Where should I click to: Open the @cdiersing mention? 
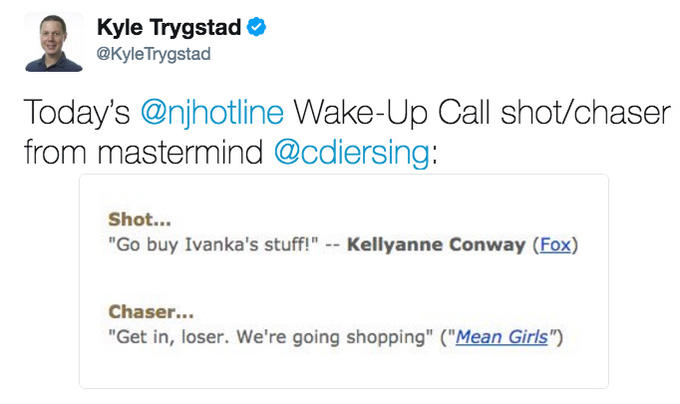tap(352, 153)
